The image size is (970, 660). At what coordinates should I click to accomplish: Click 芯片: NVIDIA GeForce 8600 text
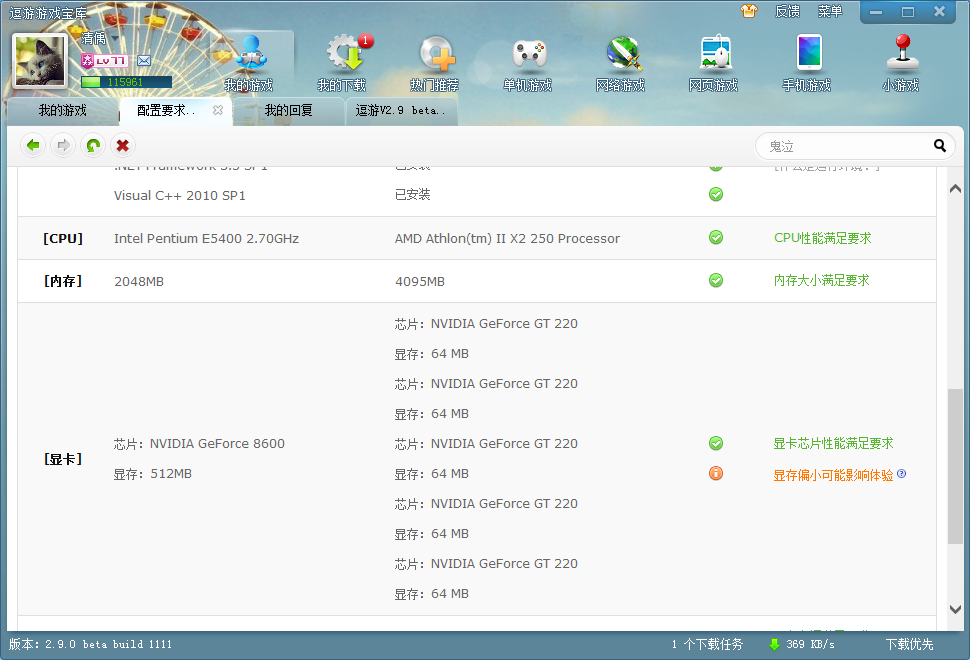tap(199, 444)
